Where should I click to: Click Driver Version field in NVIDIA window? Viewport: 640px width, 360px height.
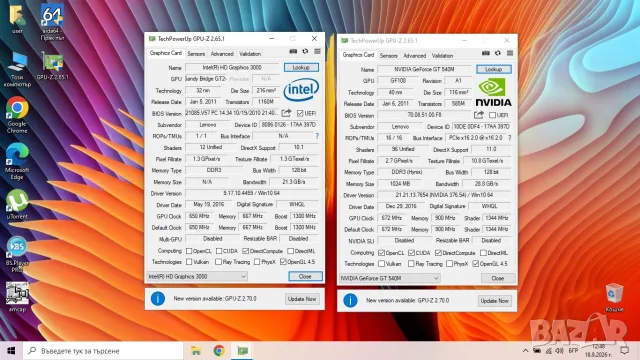(444, 195)
